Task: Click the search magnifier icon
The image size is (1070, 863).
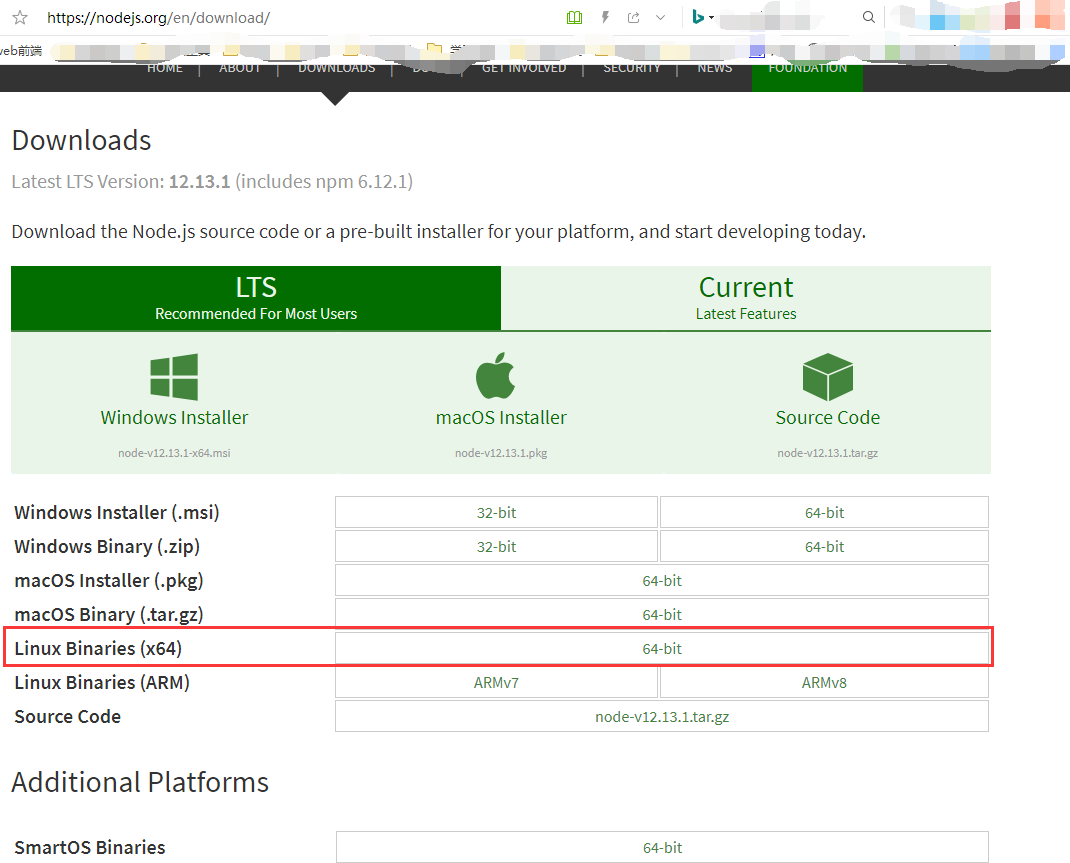Action: (868, 17)
